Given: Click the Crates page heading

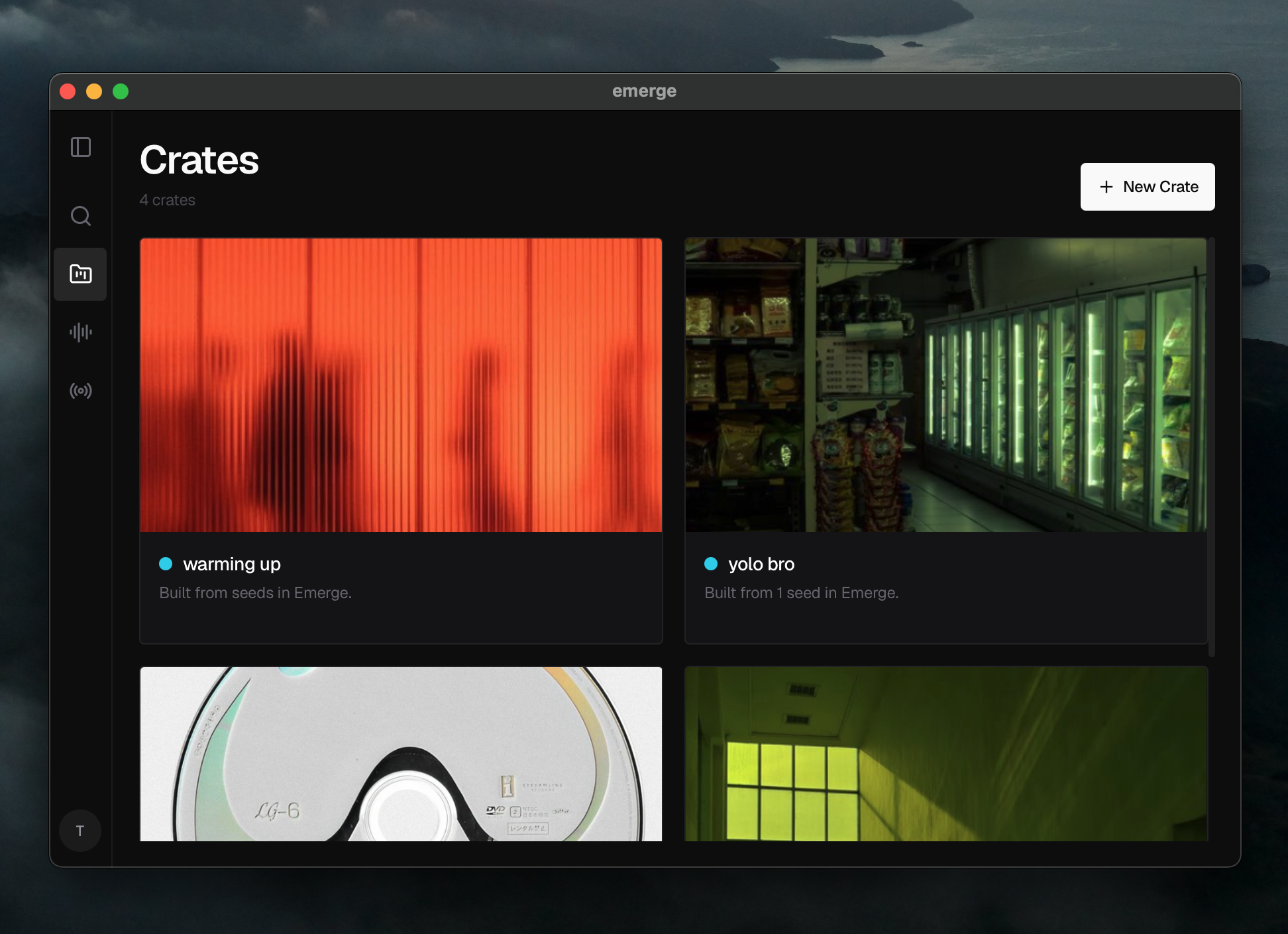Looking at the screenshot, I should pyautogui.click(x=199, y=160).
